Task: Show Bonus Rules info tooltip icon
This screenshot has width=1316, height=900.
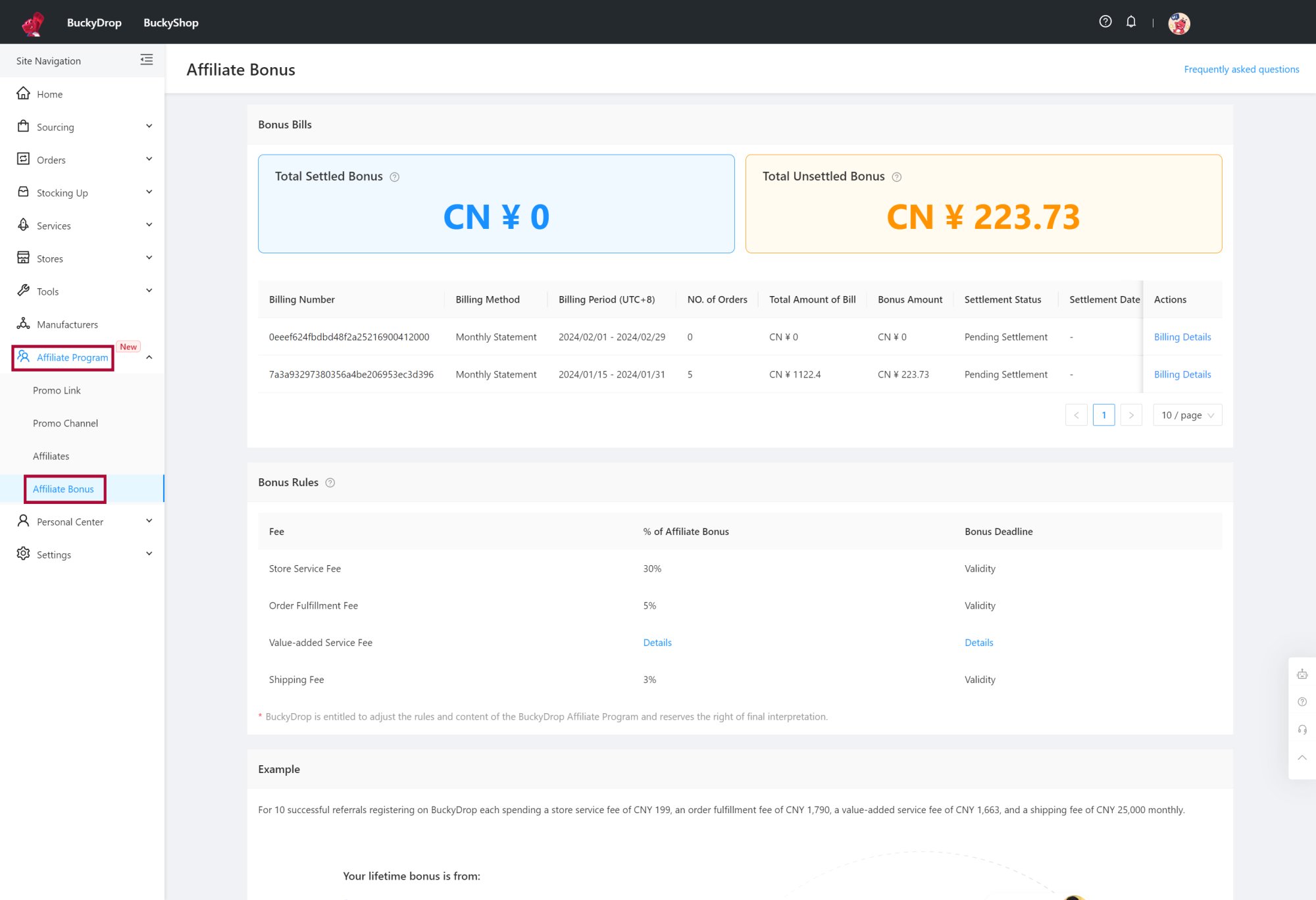Action: (330, 483)
